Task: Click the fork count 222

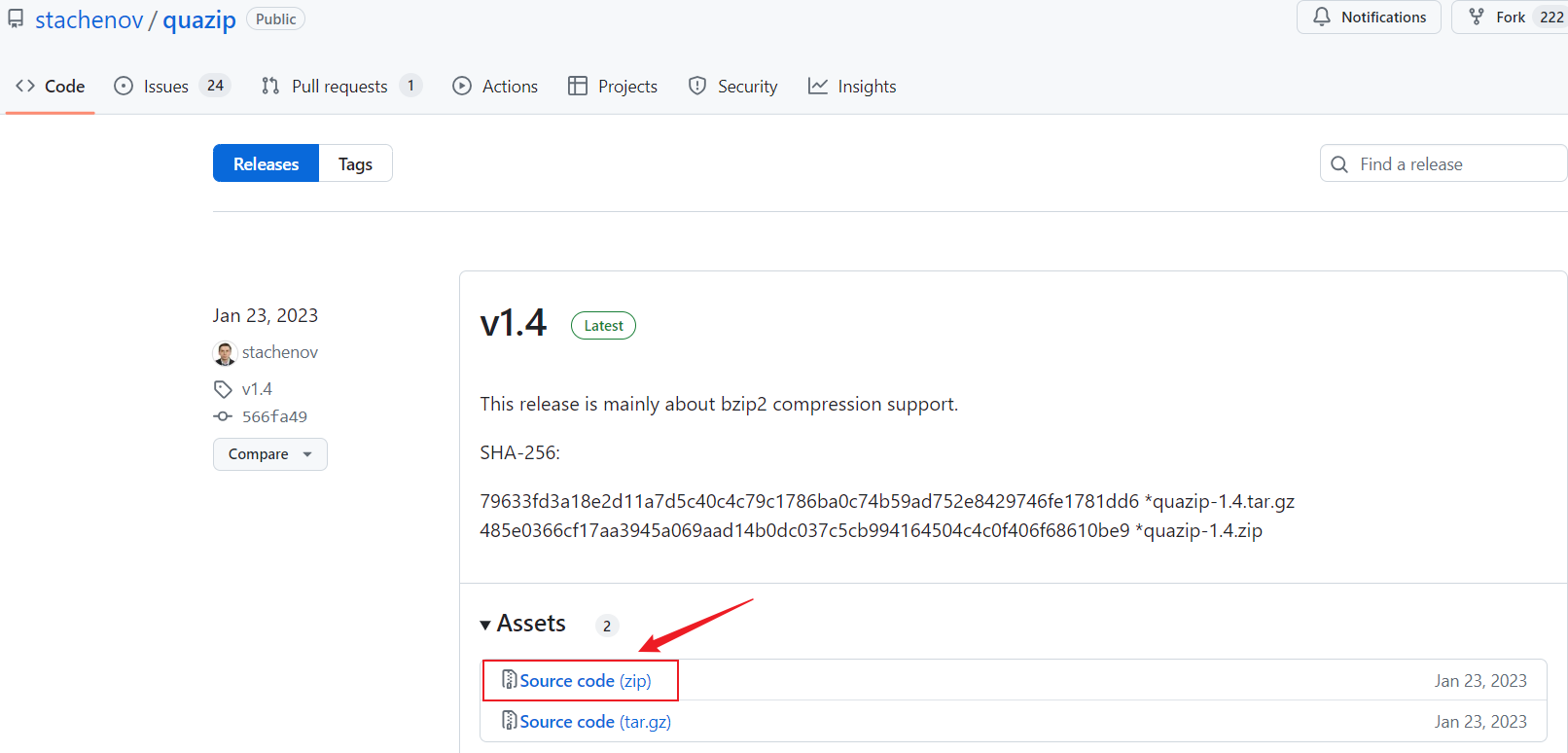Action: [x=1551, y=18]
